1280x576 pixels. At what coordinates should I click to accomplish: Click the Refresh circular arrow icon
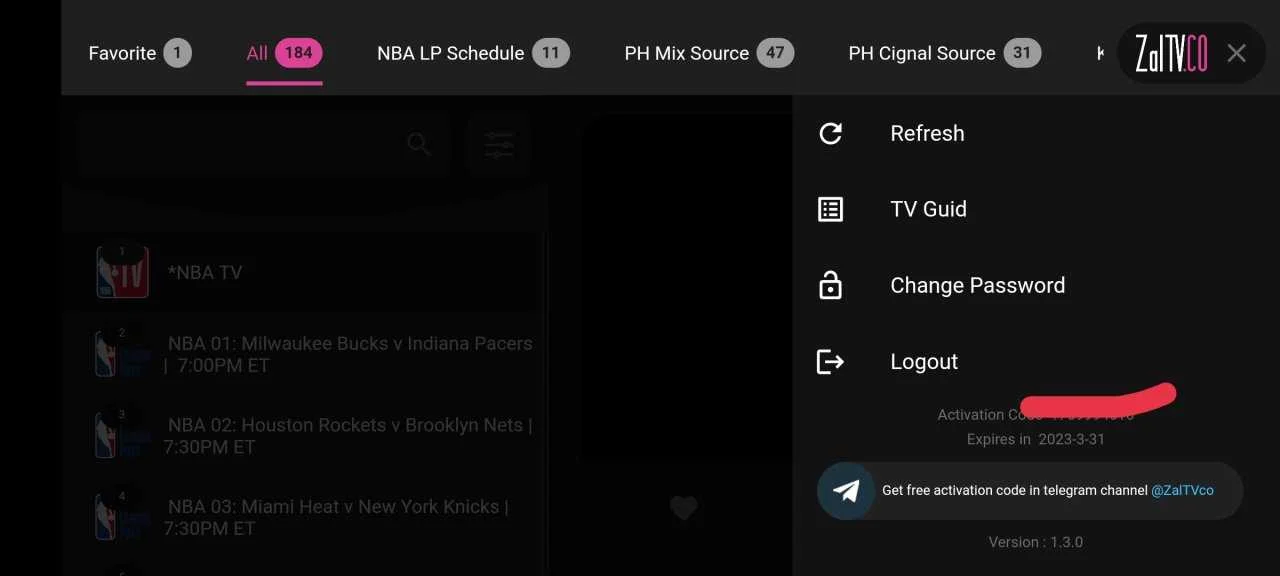coord(831,133)
